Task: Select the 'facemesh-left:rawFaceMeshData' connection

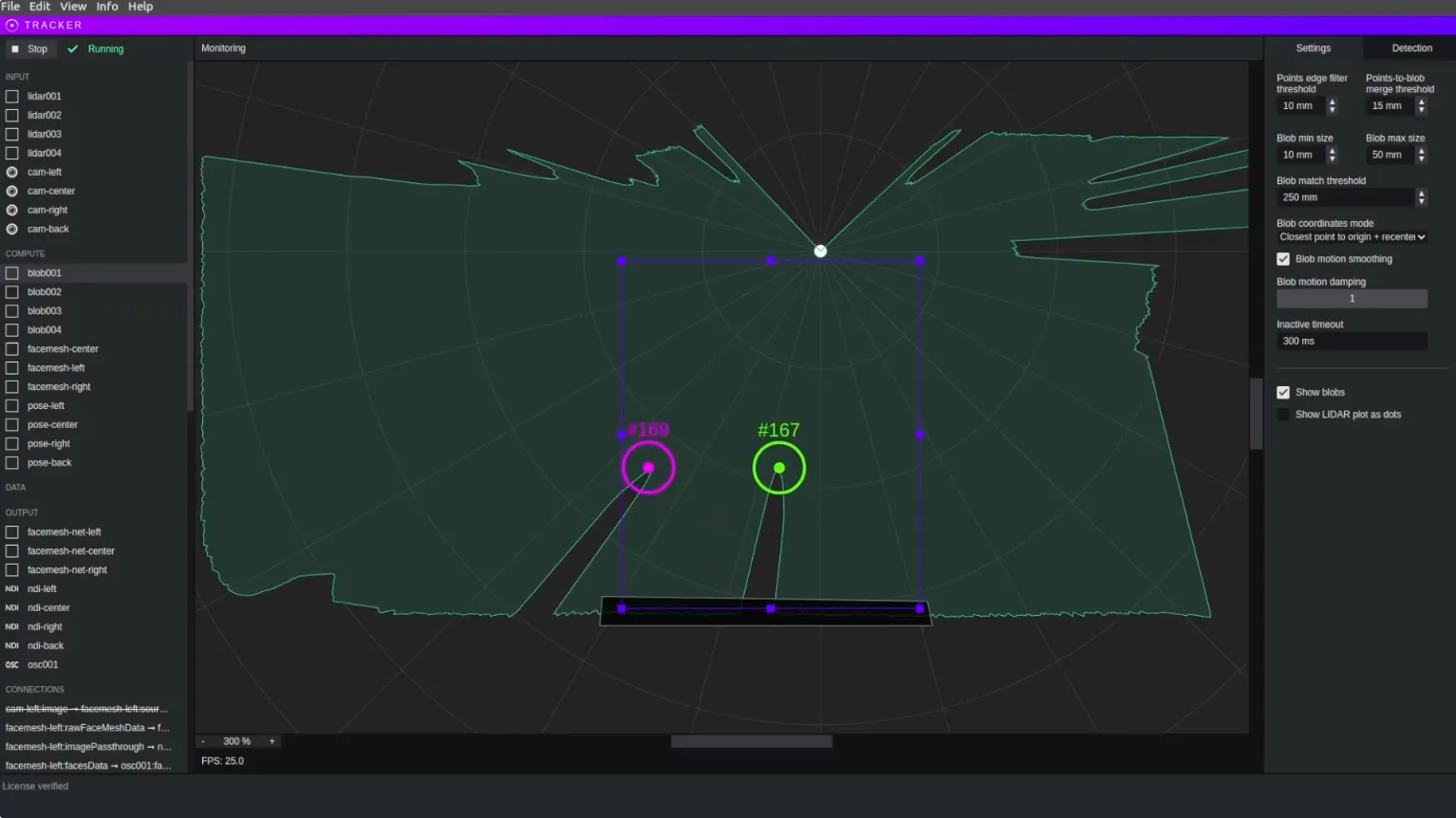Action: 88,728
